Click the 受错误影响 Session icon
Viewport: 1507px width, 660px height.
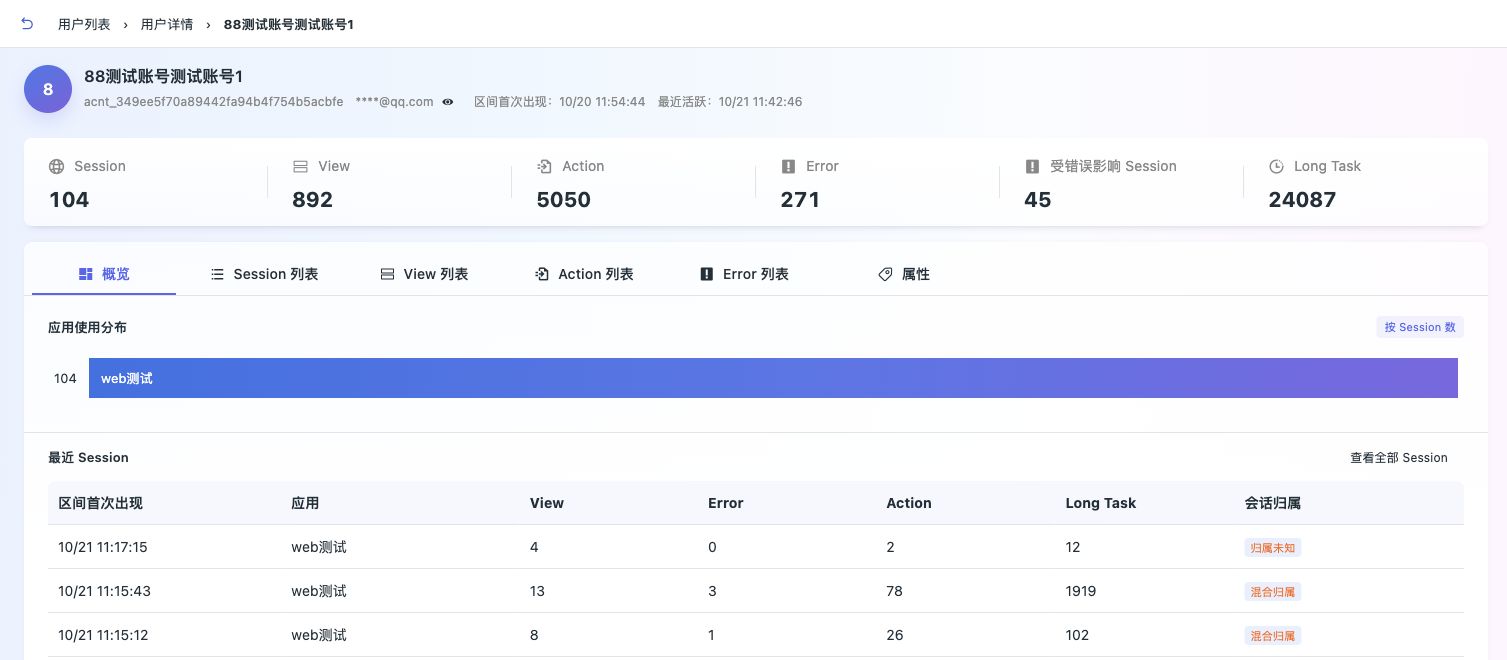coord(1032,167)
